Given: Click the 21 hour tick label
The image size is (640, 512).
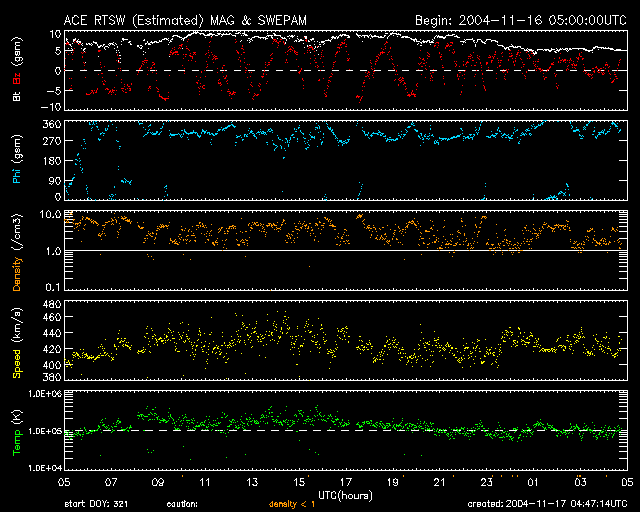Looking at the screenshot, I should pyautogui.click(x=438, y=482).
